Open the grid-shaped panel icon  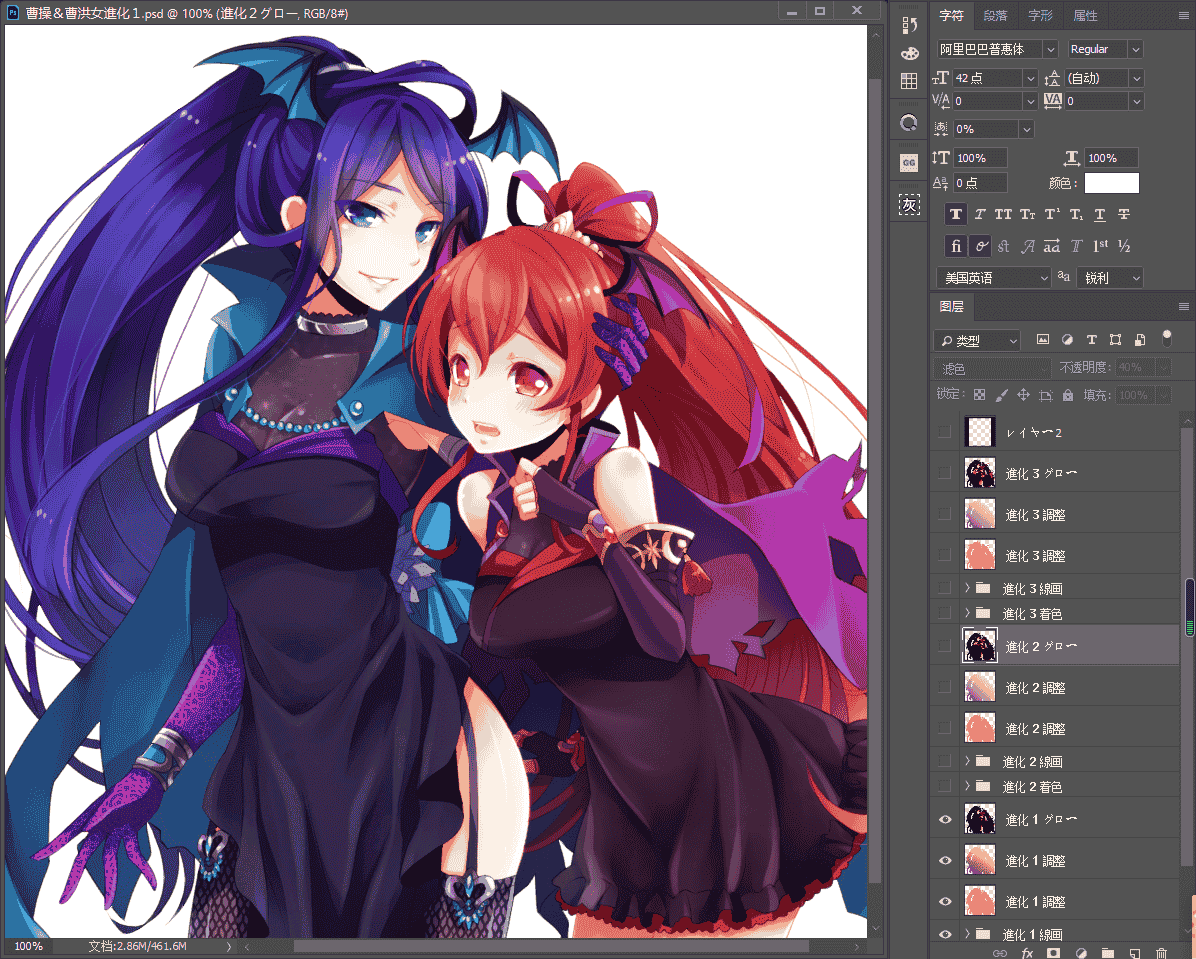pos(909,81)
